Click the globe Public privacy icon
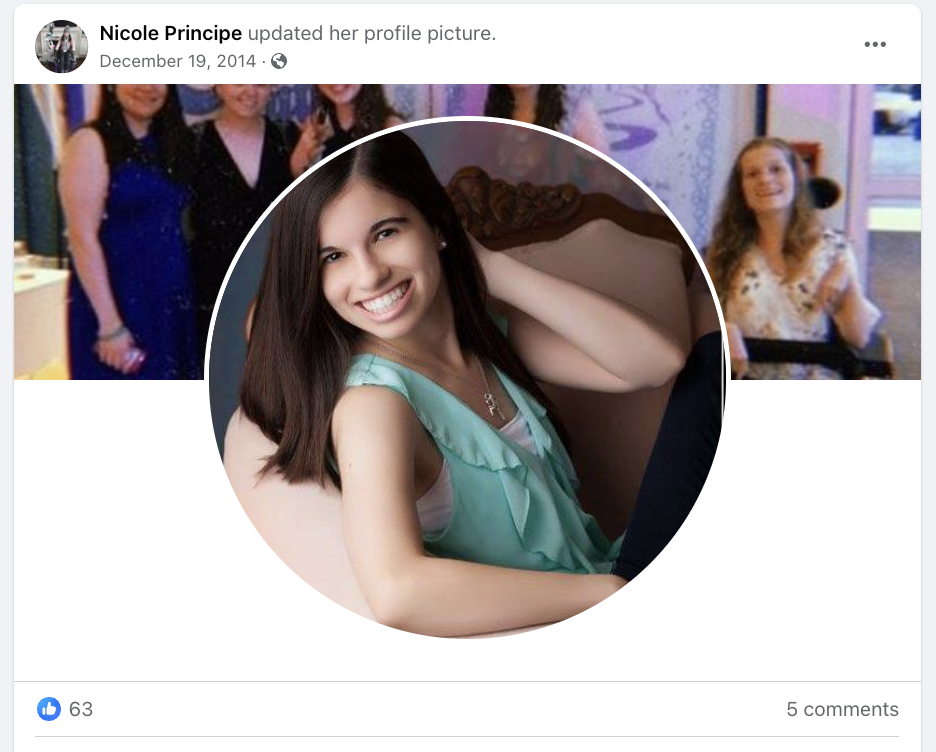 pos(279,61)
